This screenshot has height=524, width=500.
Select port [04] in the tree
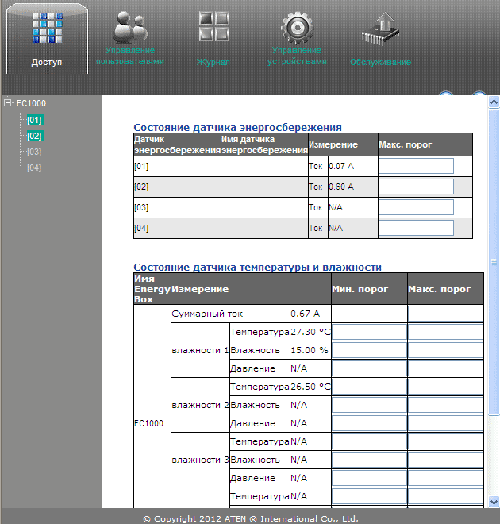pyautogui.click(x=34, y=167)
